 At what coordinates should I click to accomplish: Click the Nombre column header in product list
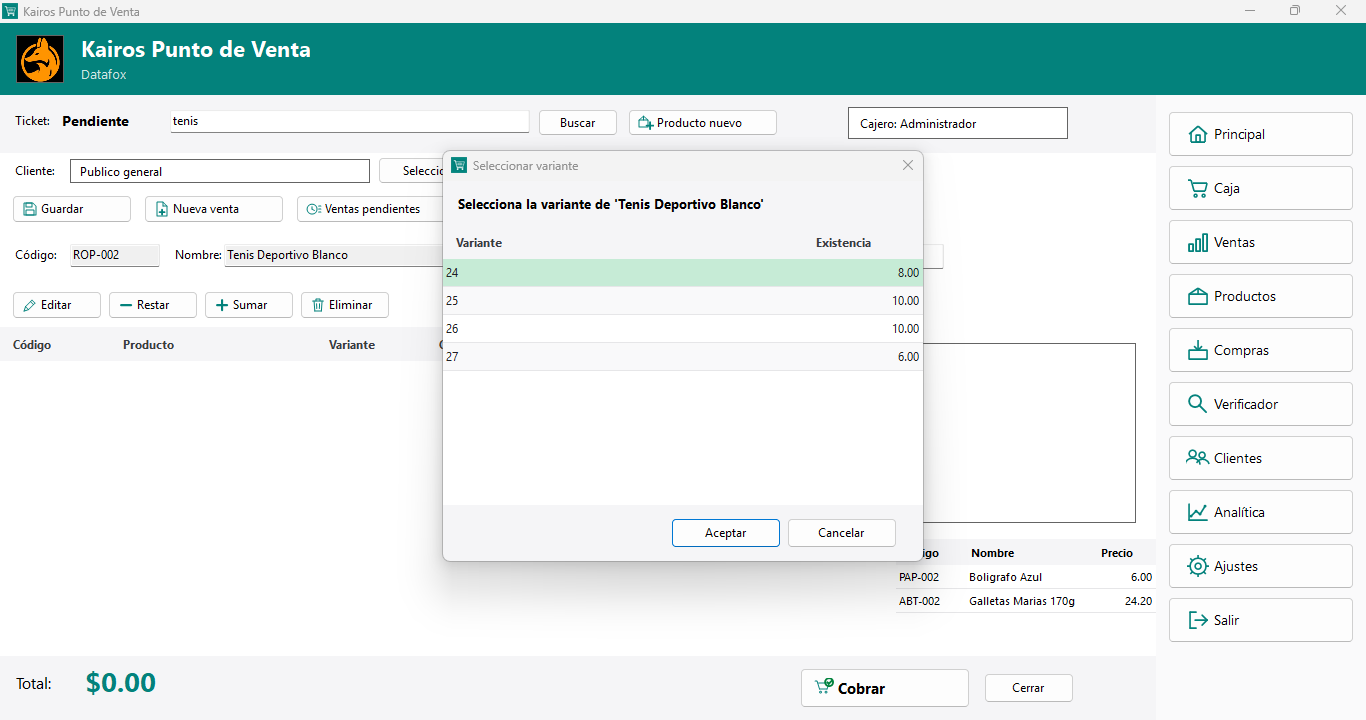pos(992,553)
